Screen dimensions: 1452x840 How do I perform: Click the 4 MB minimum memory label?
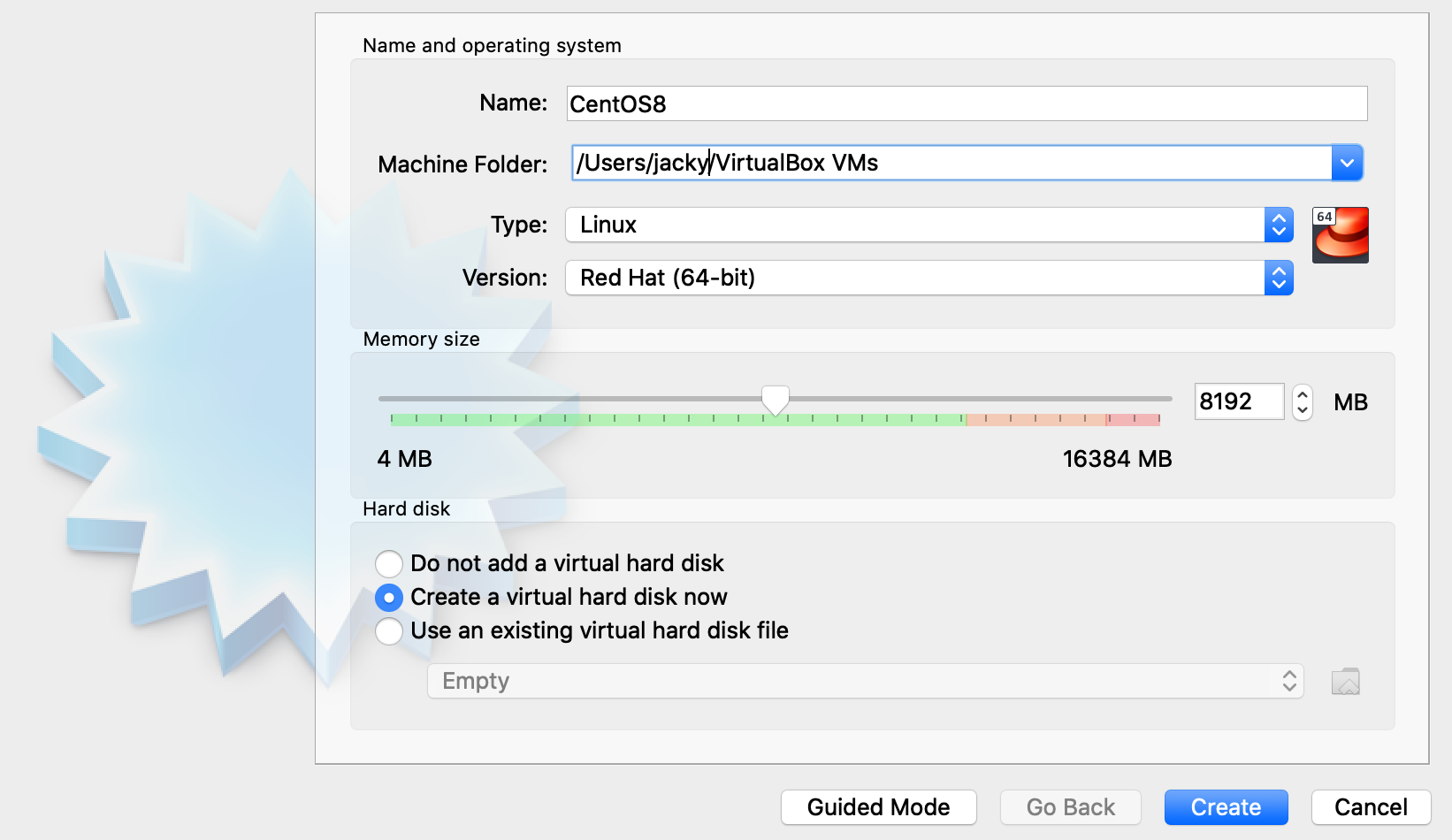click(405, 459)
